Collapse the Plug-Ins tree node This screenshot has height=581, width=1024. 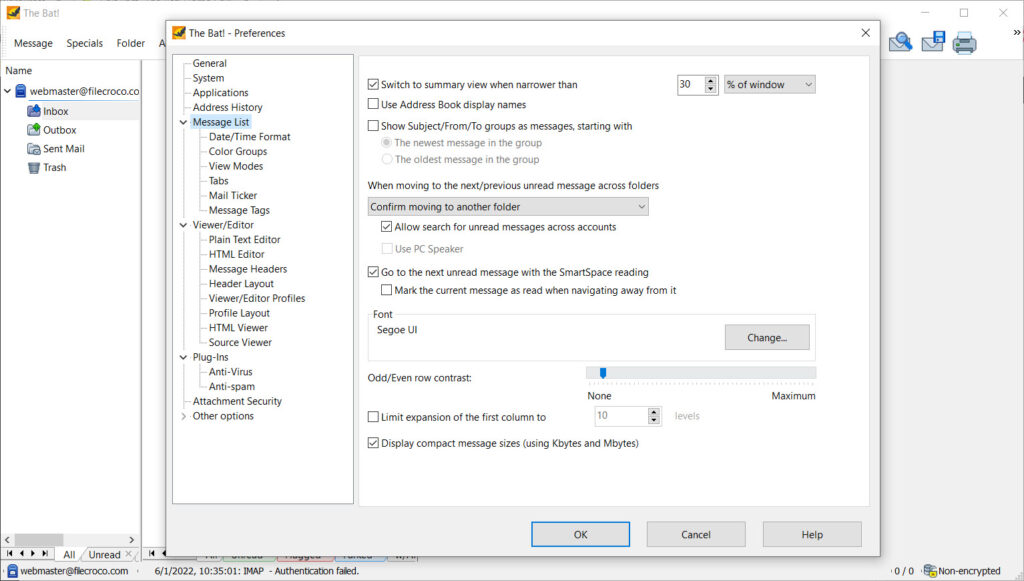click(184, 357)
